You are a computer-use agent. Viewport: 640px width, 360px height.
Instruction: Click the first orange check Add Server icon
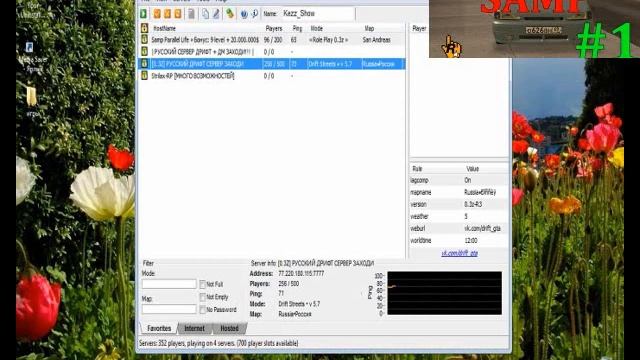click(x=157, y=13)
